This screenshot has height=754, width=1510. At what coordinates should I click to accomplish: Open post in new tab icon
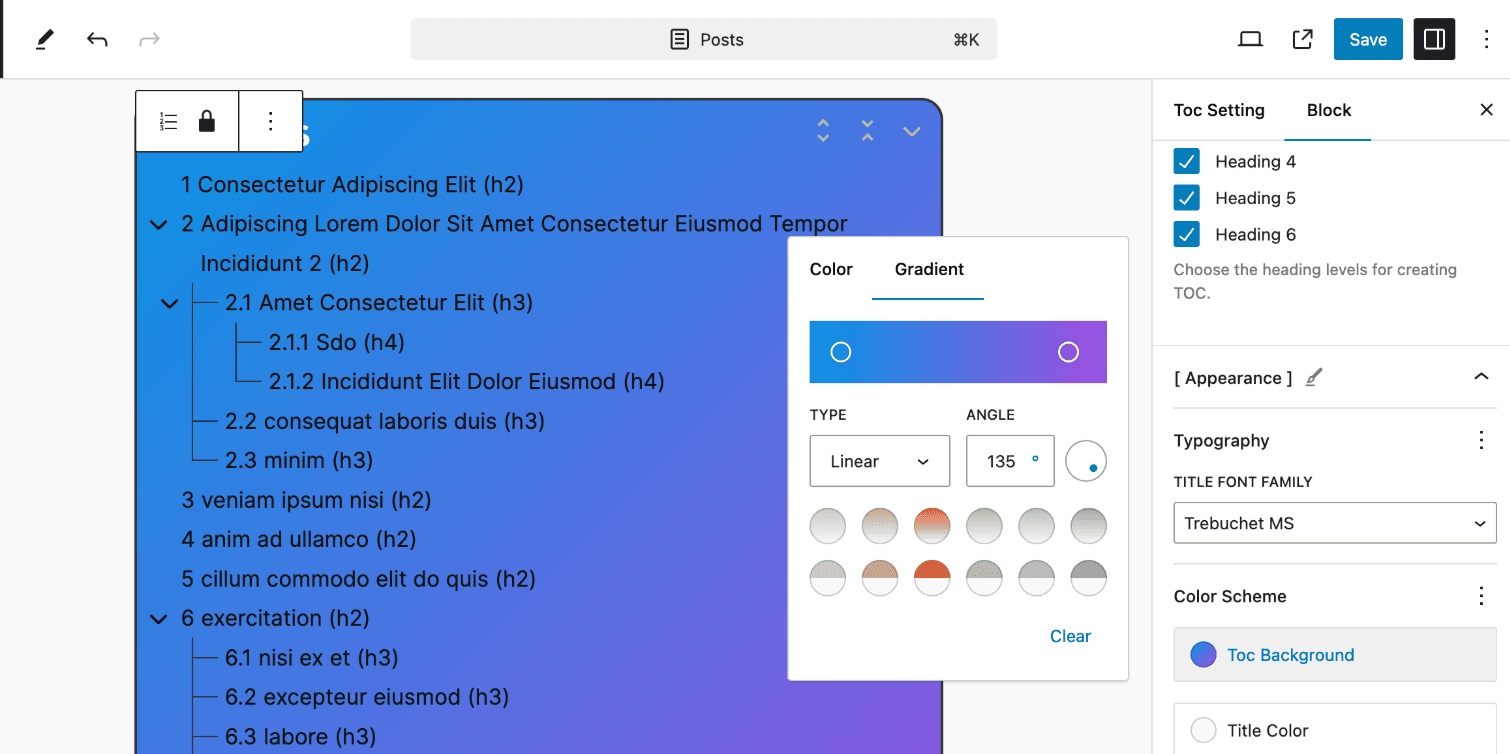tap(1302, 40)
